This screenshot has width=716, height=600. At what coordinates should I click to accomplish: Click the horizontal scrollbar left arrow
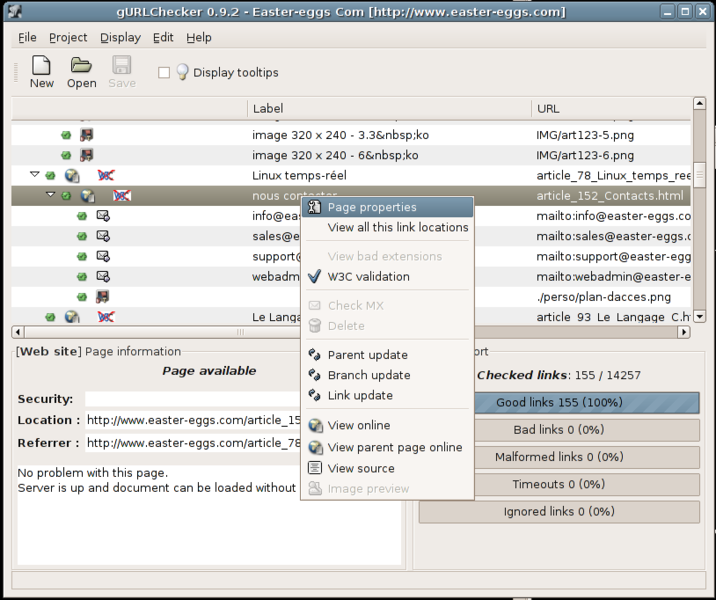(17, 332)
